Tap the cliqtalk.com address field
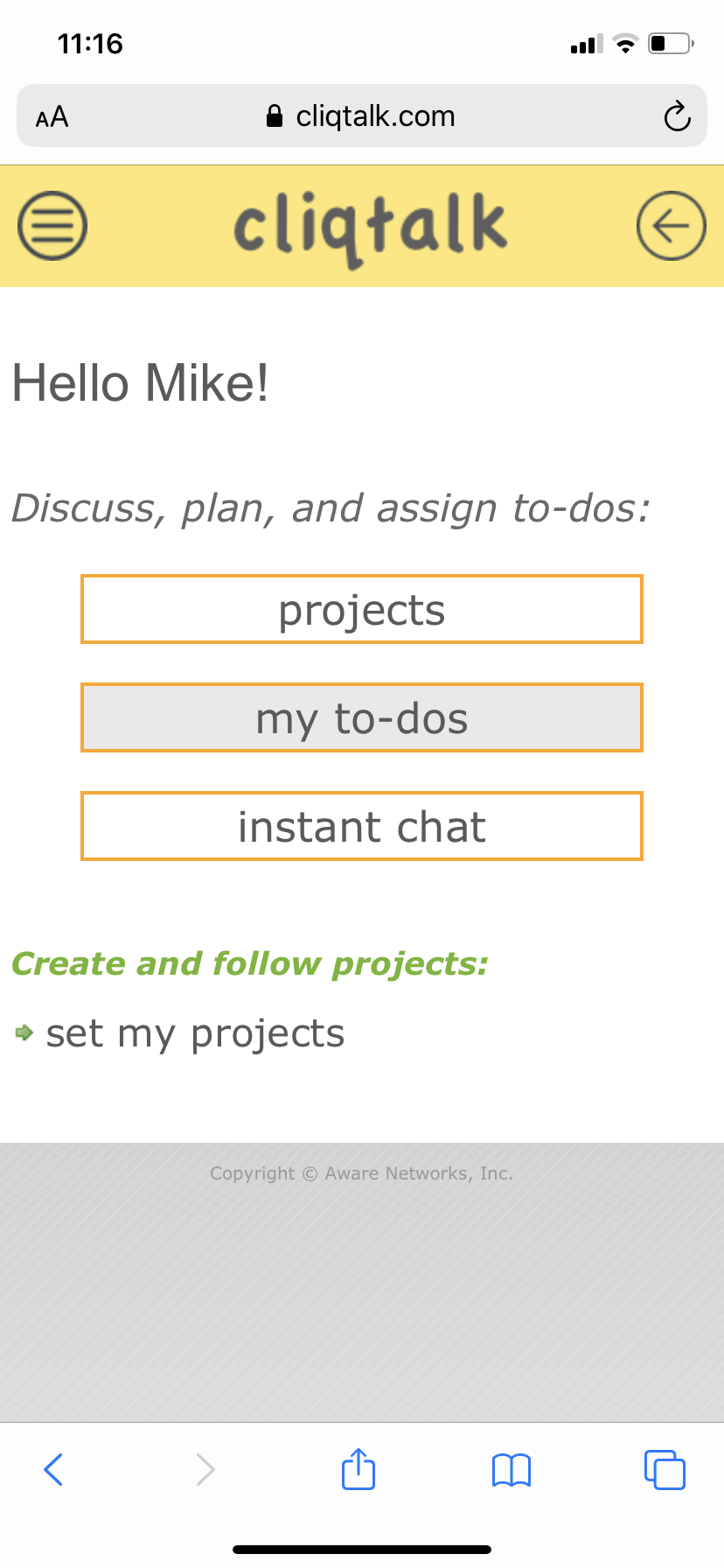The image size is (724, 1568). (362, 115)
